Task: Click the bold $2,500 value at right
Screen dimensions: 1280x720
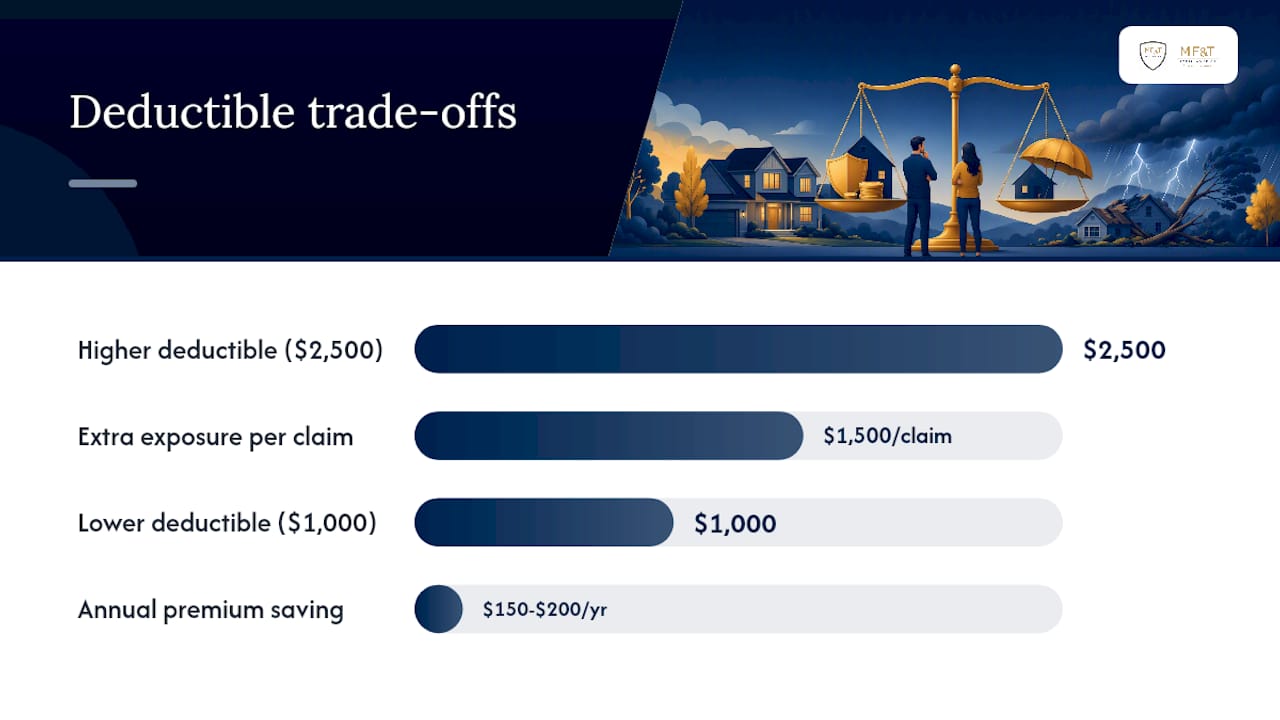Action: tap(1124, 350)
